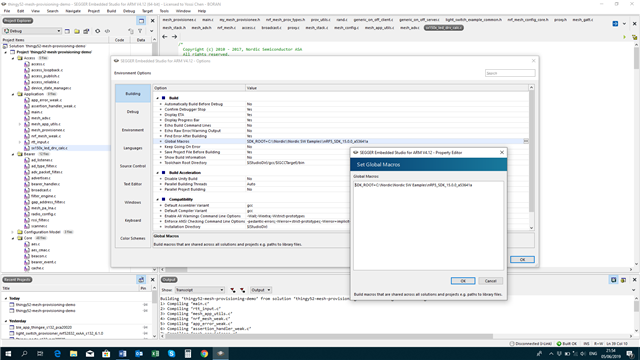Collapse the Application folder in project tree
This screenshot has width=640, height=360.
(x=13, y=94)
